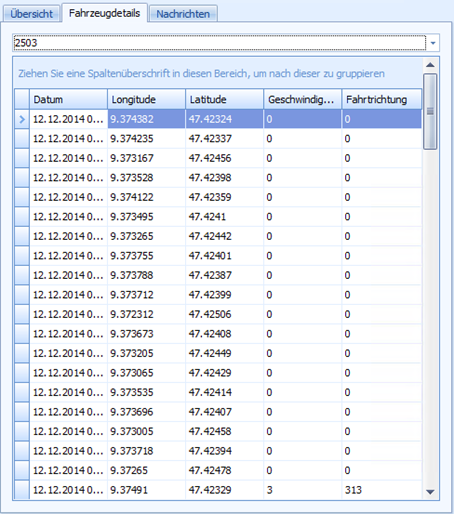Open the vehicle 2503 dropdown arrow

(x=433, y=43)
